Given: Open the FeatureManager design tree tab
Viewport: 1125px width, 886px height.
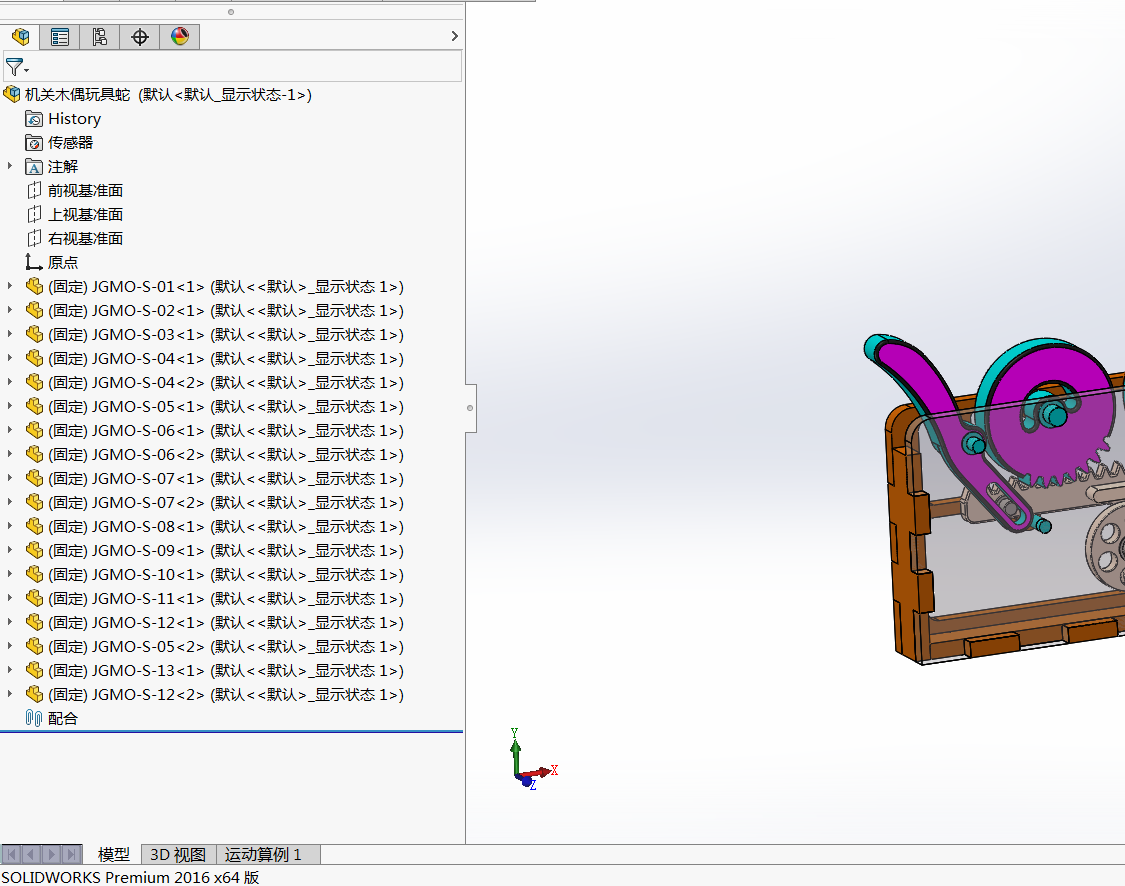Looking at the screenshot, I should tap(20, 37).
